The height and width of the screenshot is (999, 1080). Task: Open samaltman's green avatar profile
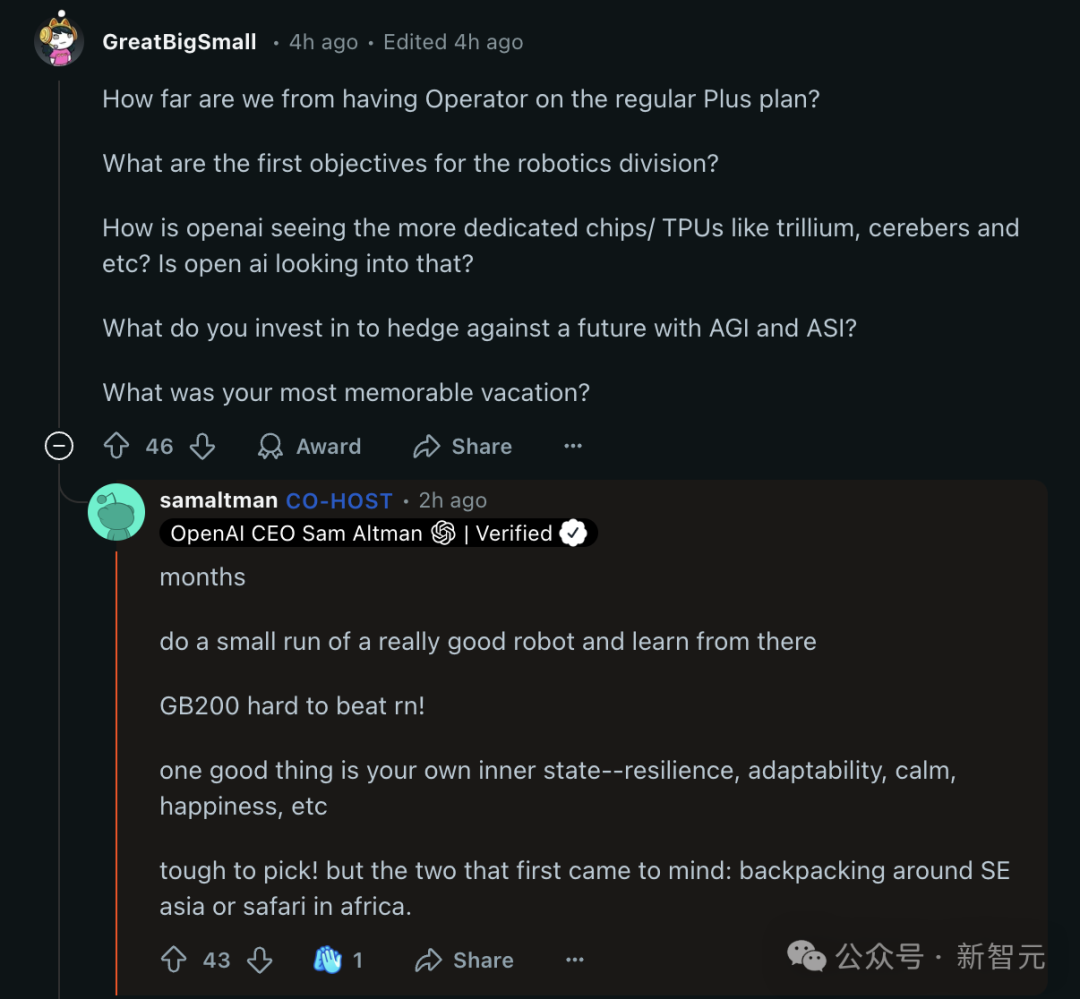click(116, 512)
